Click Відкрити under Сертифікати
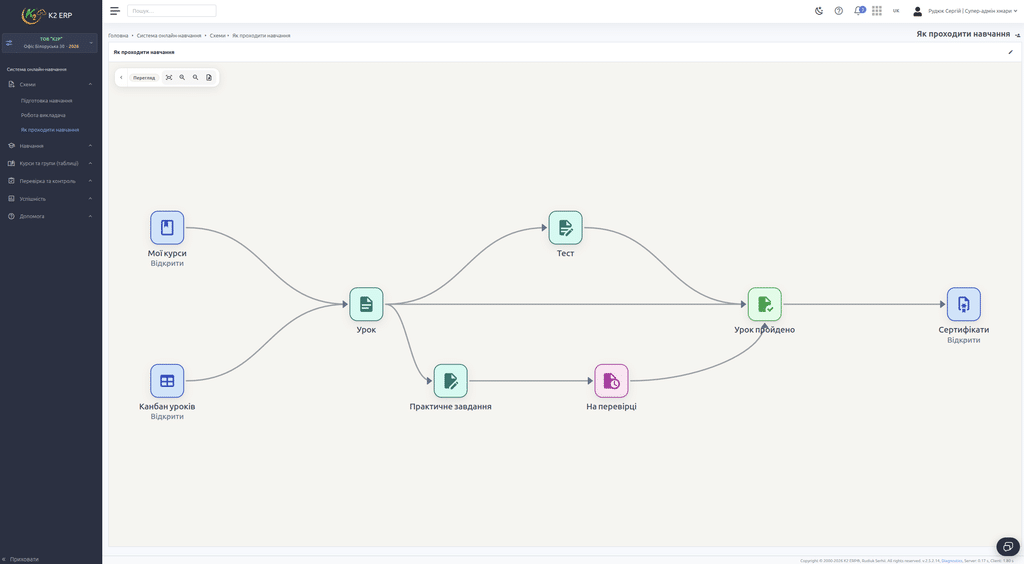 pos(964,340)
